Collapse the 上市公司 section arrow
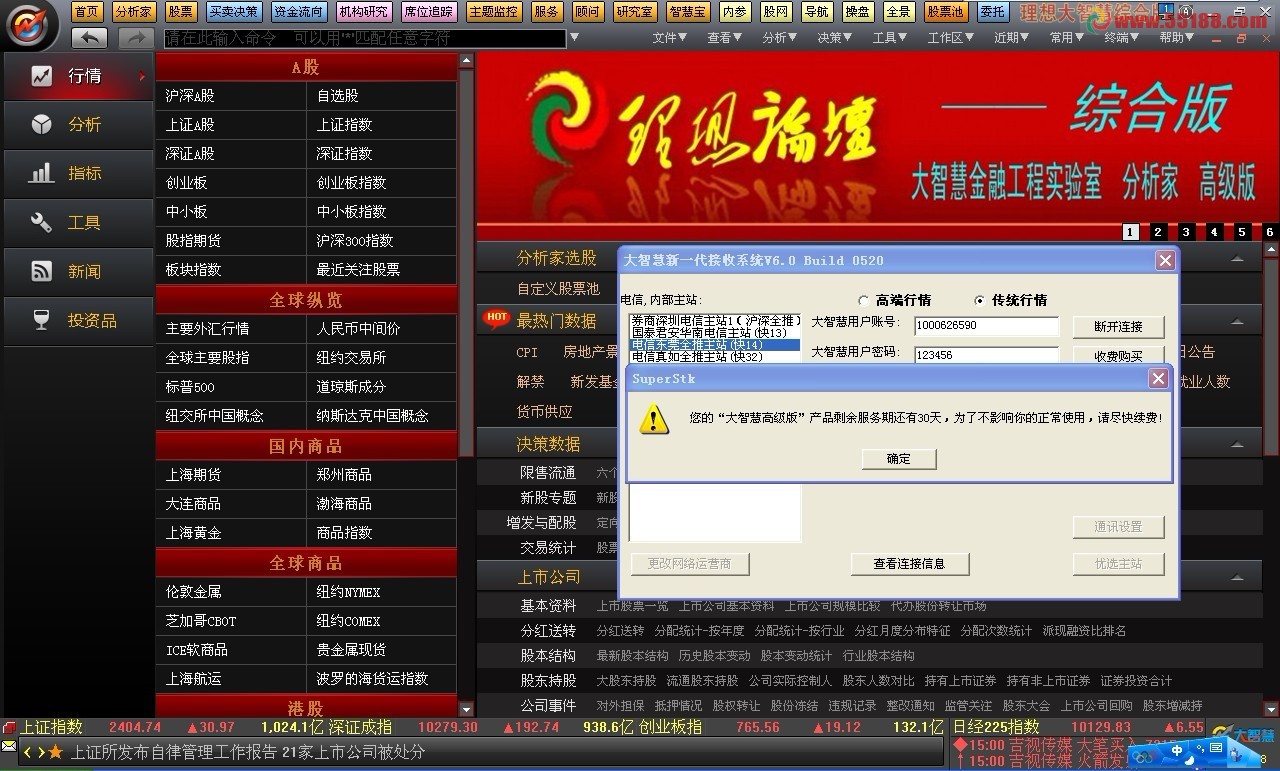Screen dimensions: 1280x771 (1238, 577)
